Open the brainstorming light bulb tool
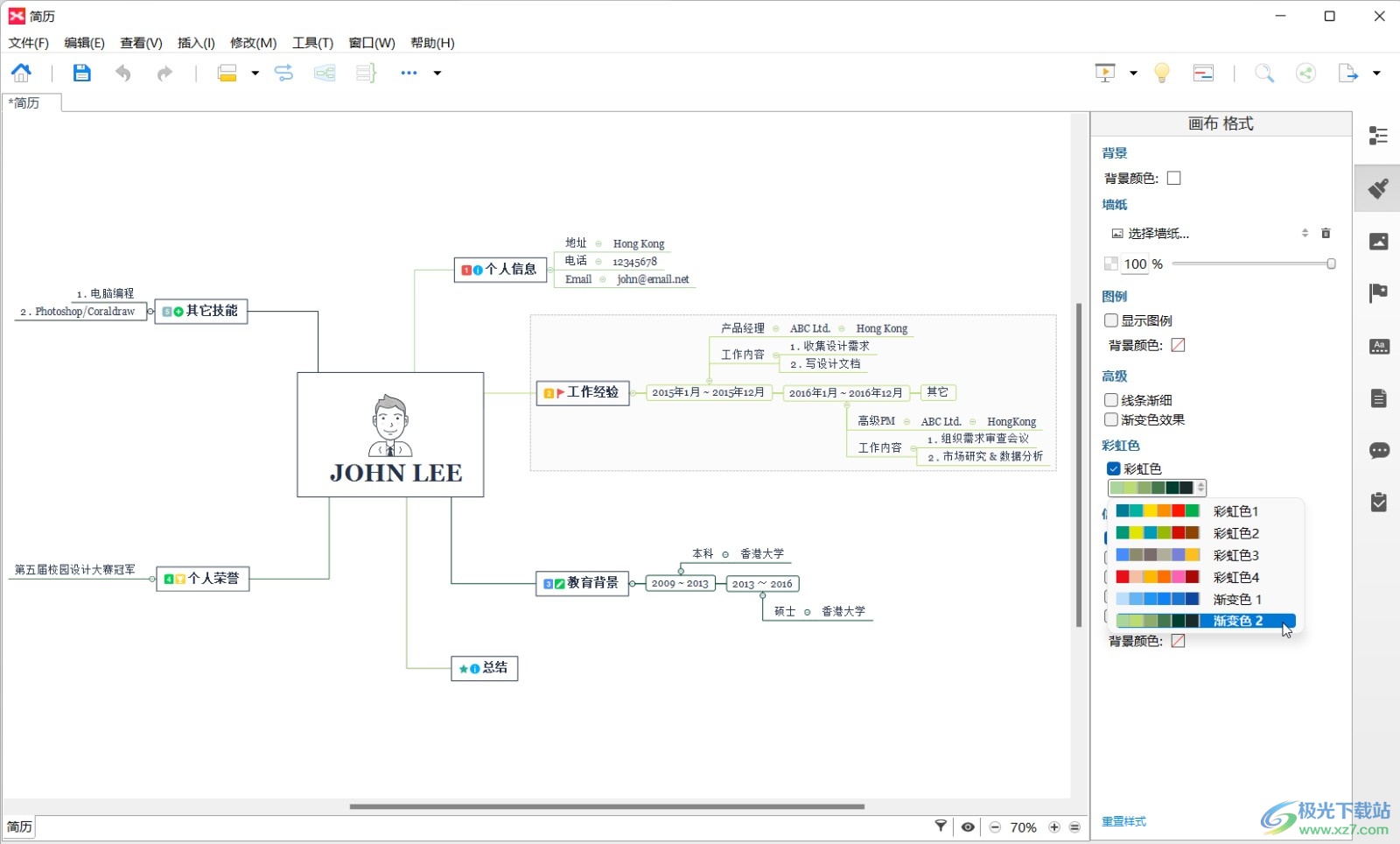The height and width of the screenshot is (844, 1400). tap(1162, 73)
